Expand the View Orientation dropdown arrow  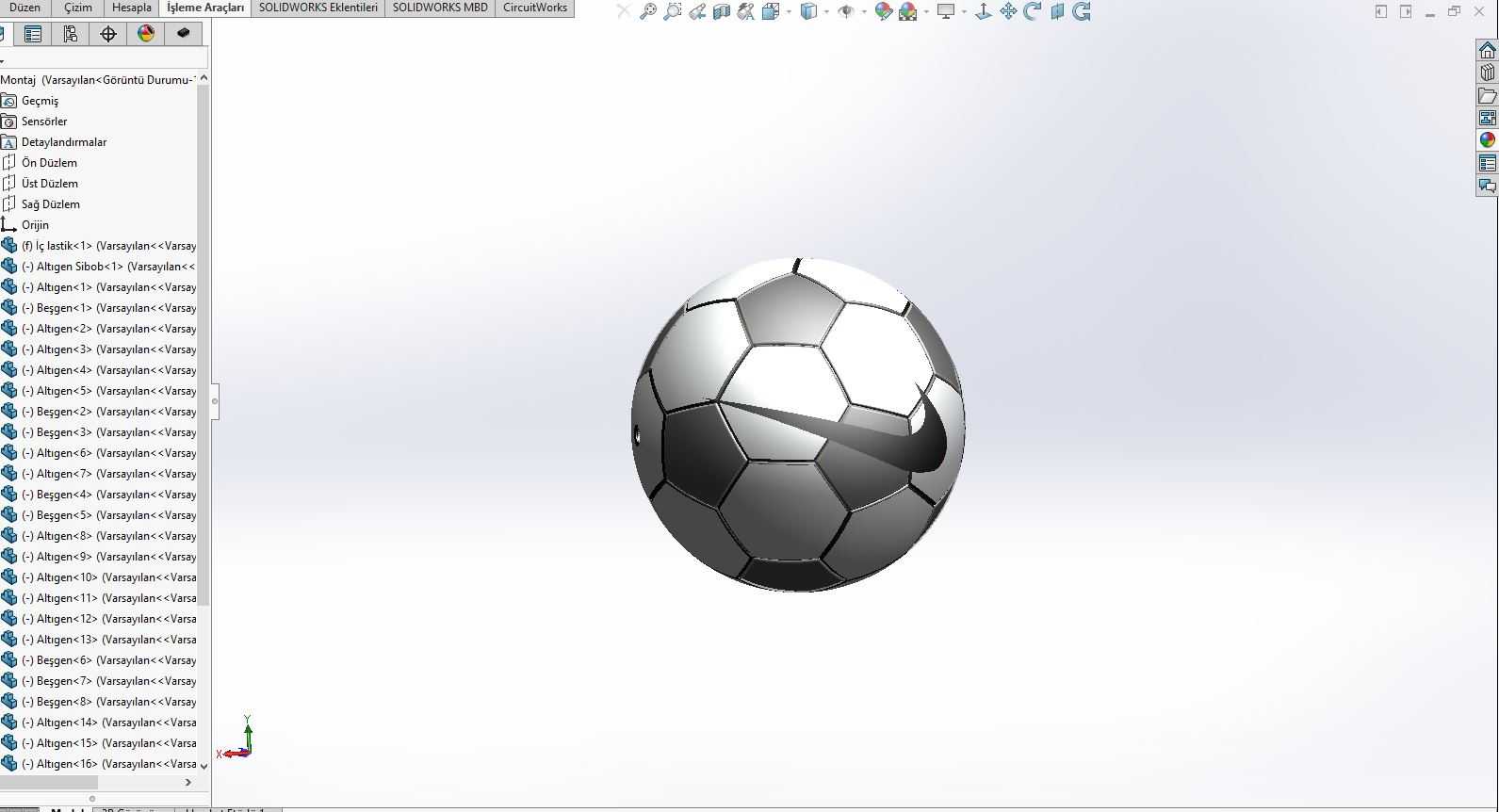pos(788,11)
